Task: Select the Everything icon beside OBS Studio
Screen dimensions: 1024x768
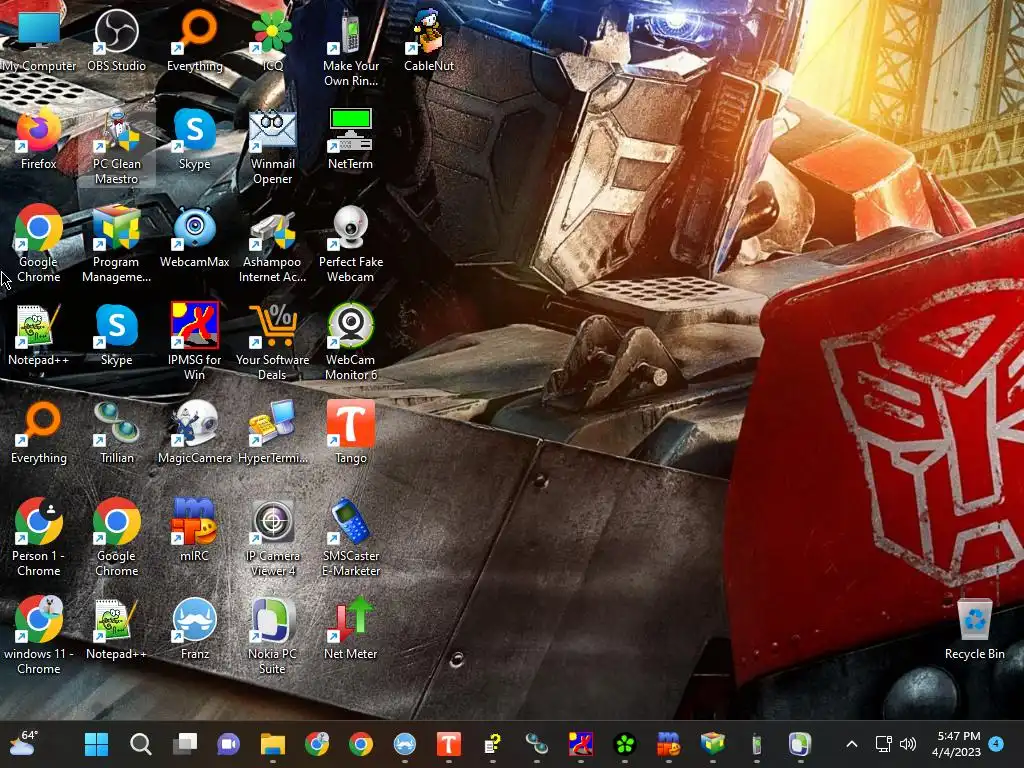Action: (x=195, y=39)
